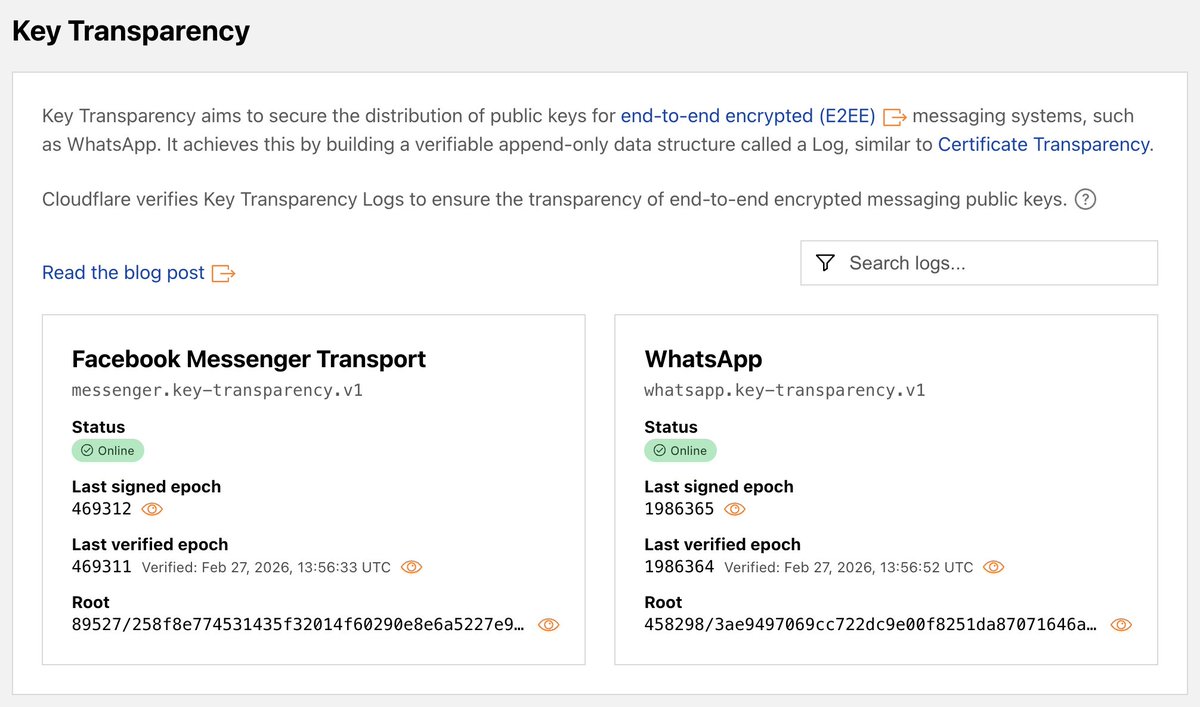Open the Certificate Transparency link

pos(1043,143)
